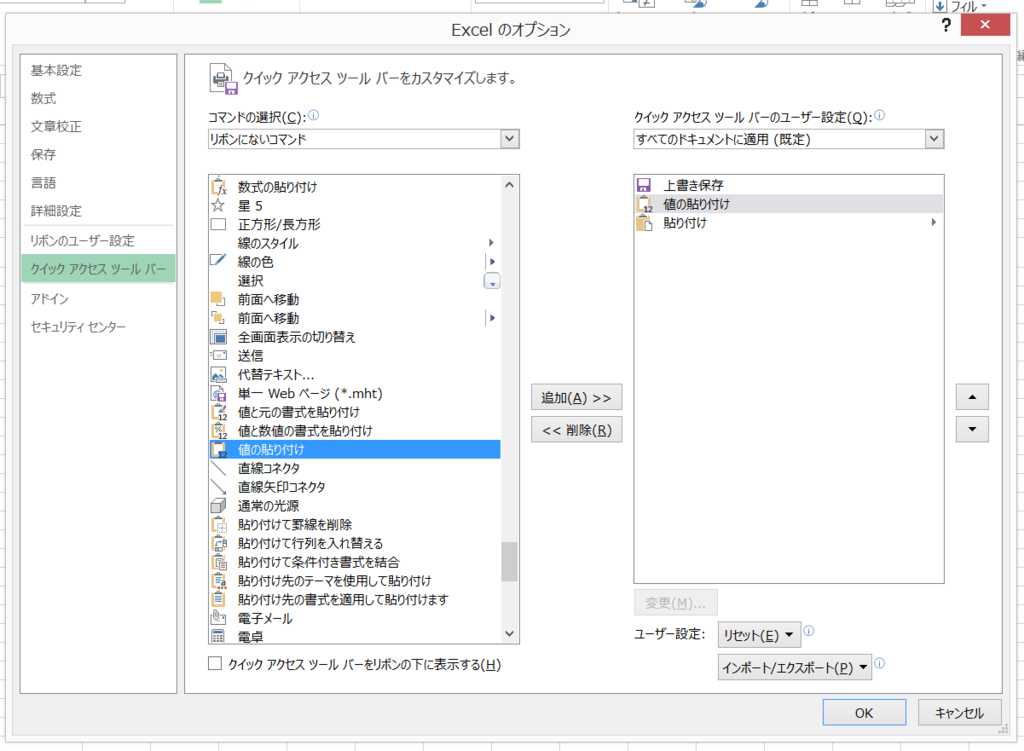Click the 送信 envelope icon
The width and height of the screenshot is (1024, 751).
coord(218,356)
